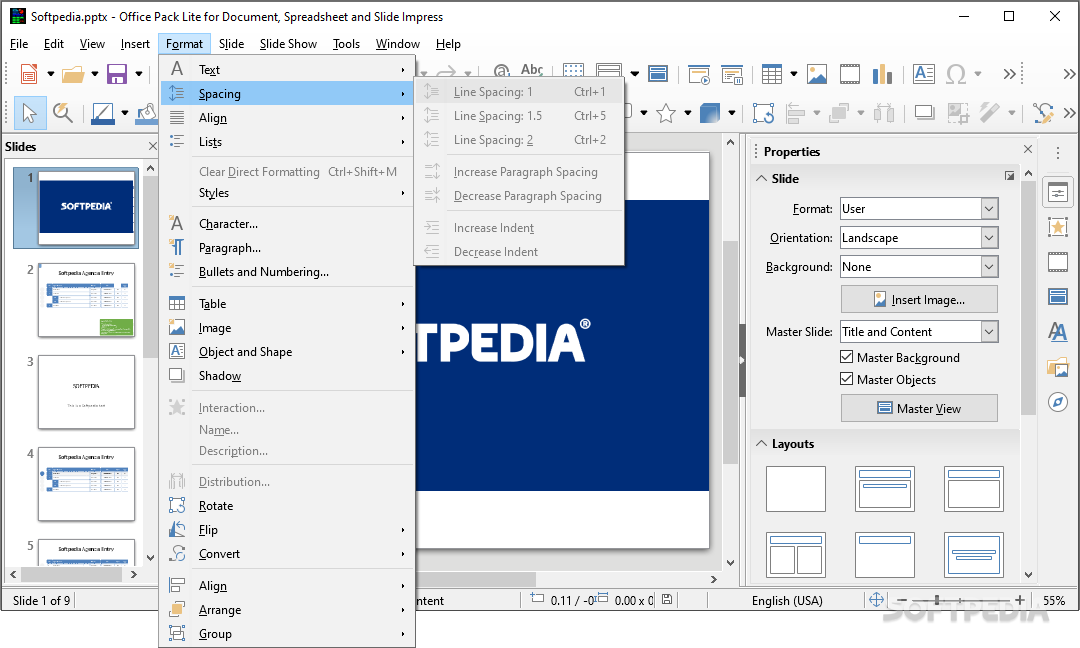Close the Slides panel
1080x648 pixels.
click(x=153, y=146)
